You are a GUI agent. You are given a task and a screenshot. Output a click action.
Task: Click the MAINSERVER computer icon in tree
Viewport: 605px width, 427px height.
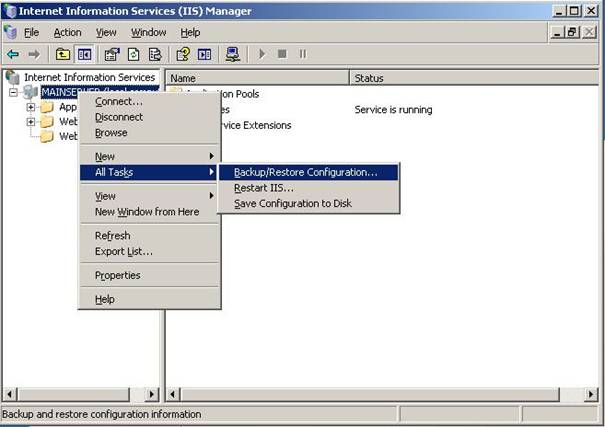coord(30,92)
